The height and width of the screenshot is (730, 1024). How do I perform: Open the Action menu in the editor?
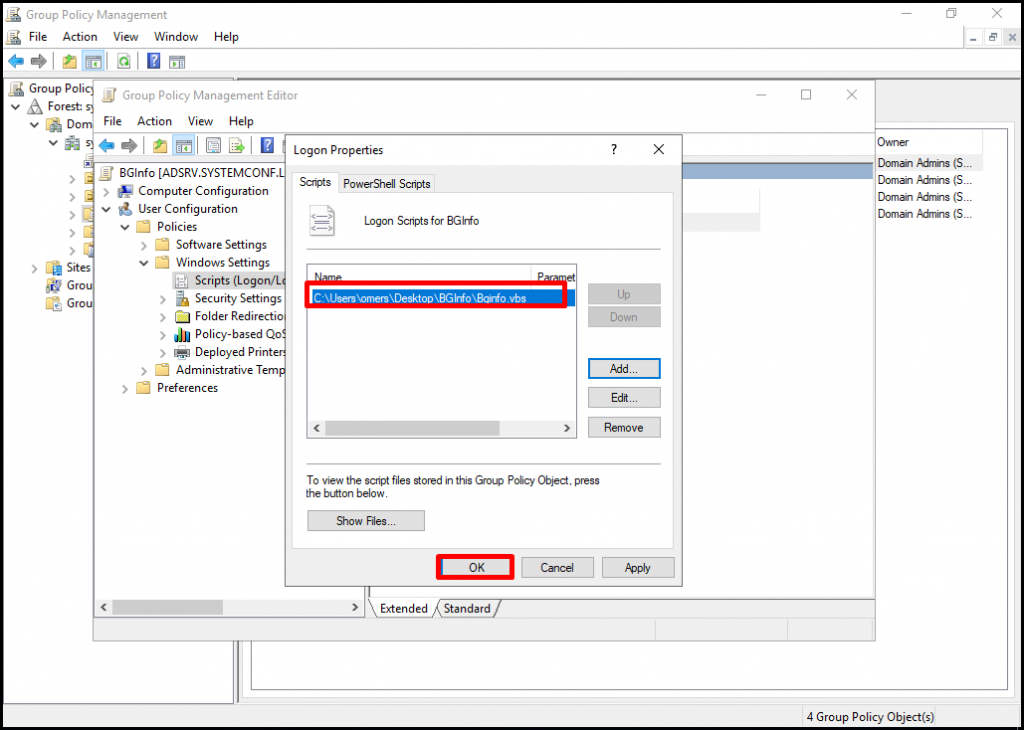click(x=154, y=121)
